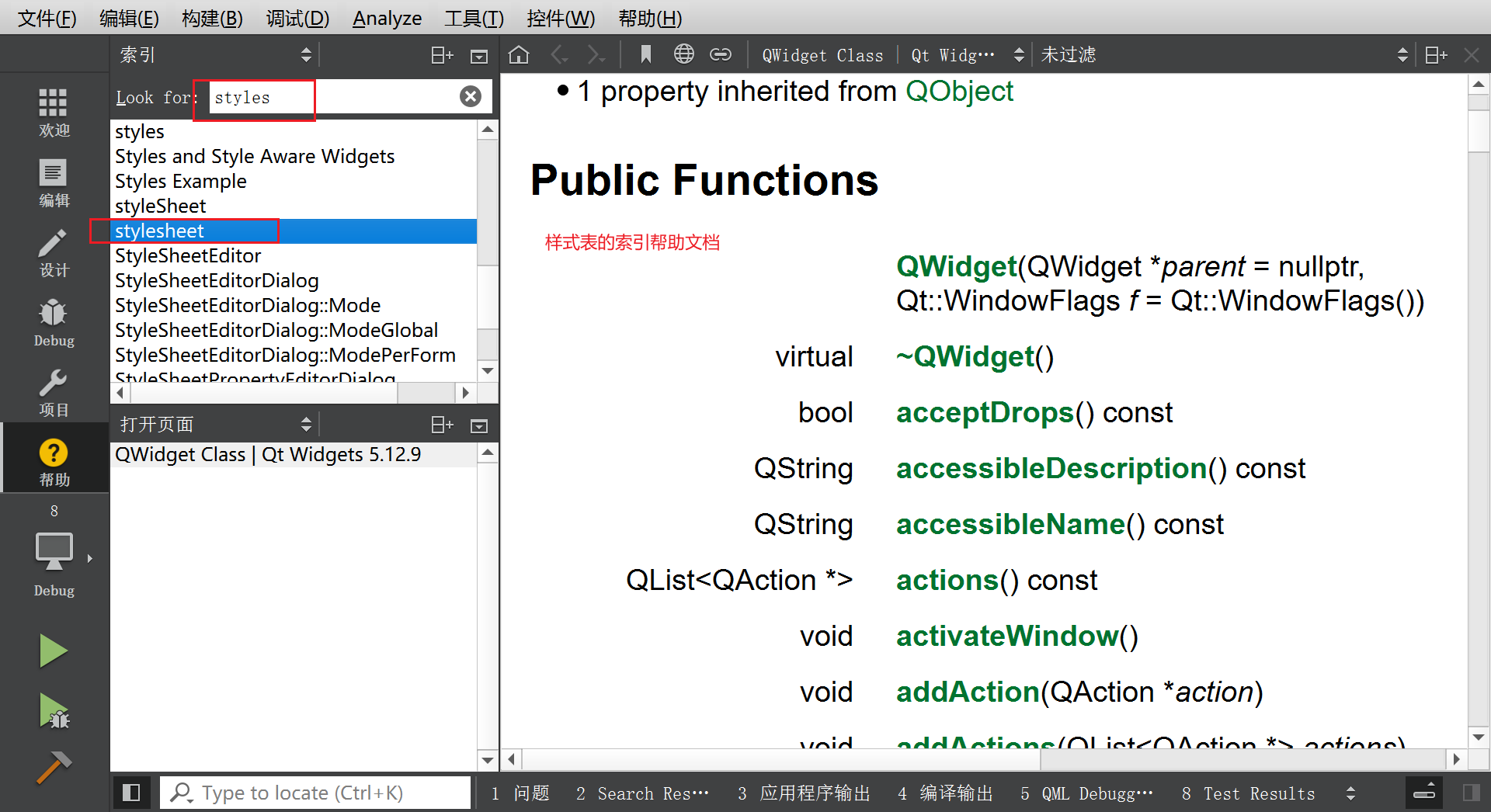Toggle the build progress details panel

pos(1423,792)
